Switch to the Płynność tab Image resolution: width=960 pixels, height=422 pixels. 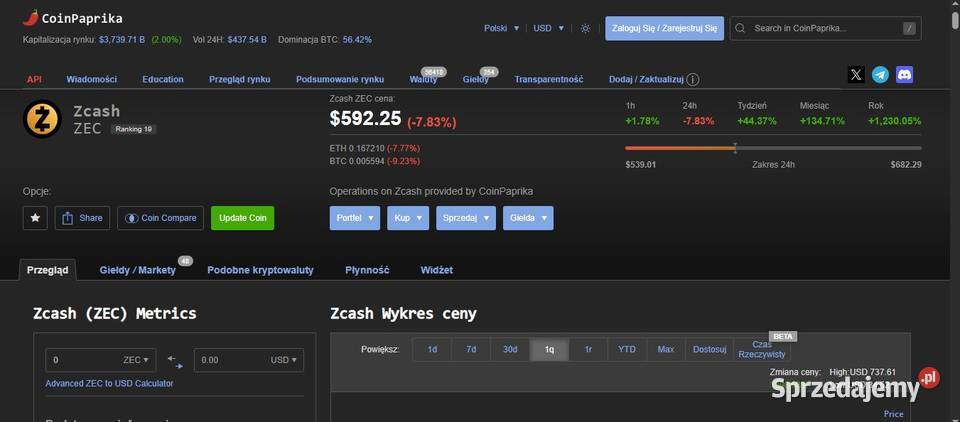[x=367, y=270]
